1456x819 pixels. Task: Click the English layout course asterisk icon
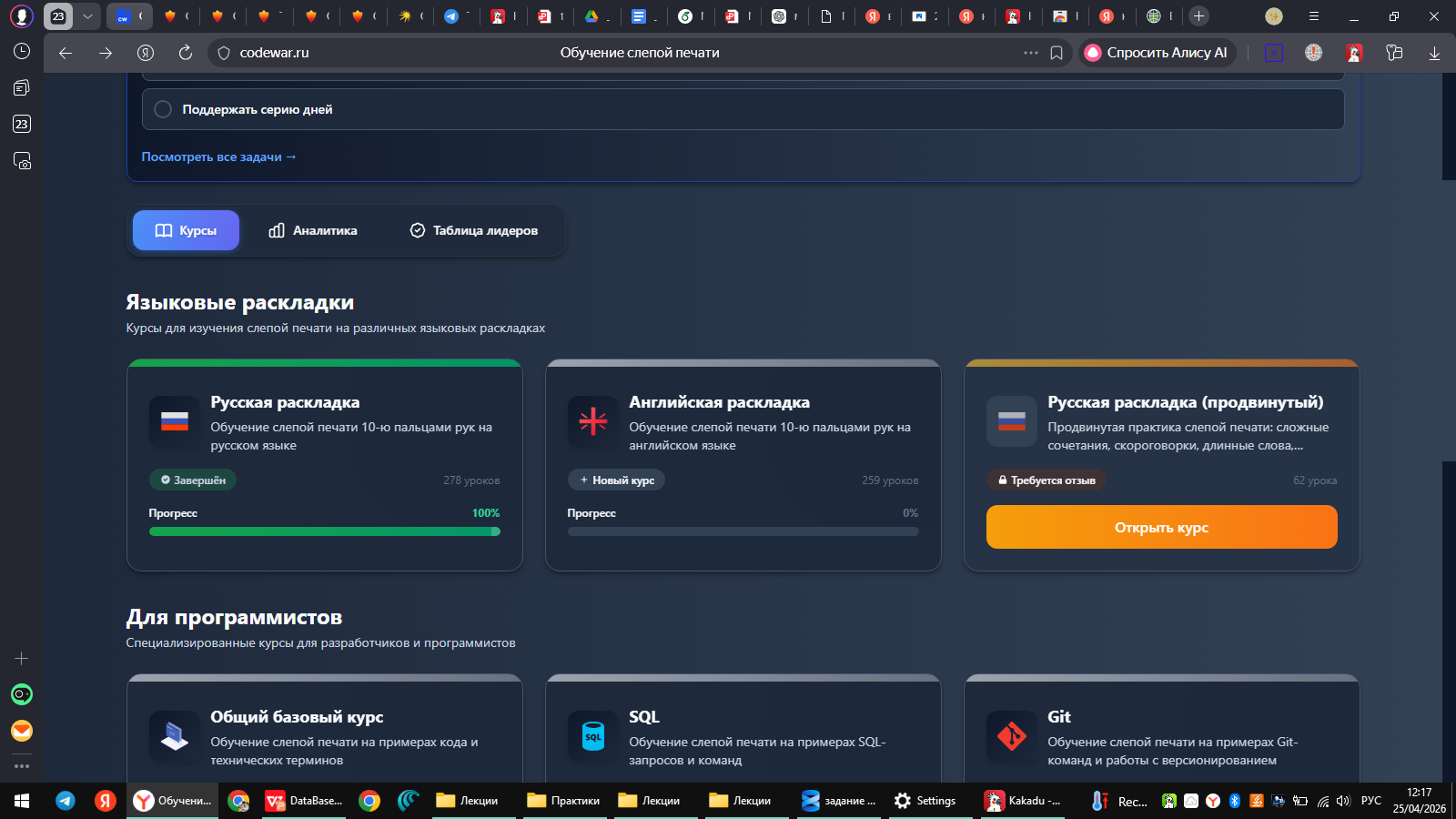coord(592,421)
